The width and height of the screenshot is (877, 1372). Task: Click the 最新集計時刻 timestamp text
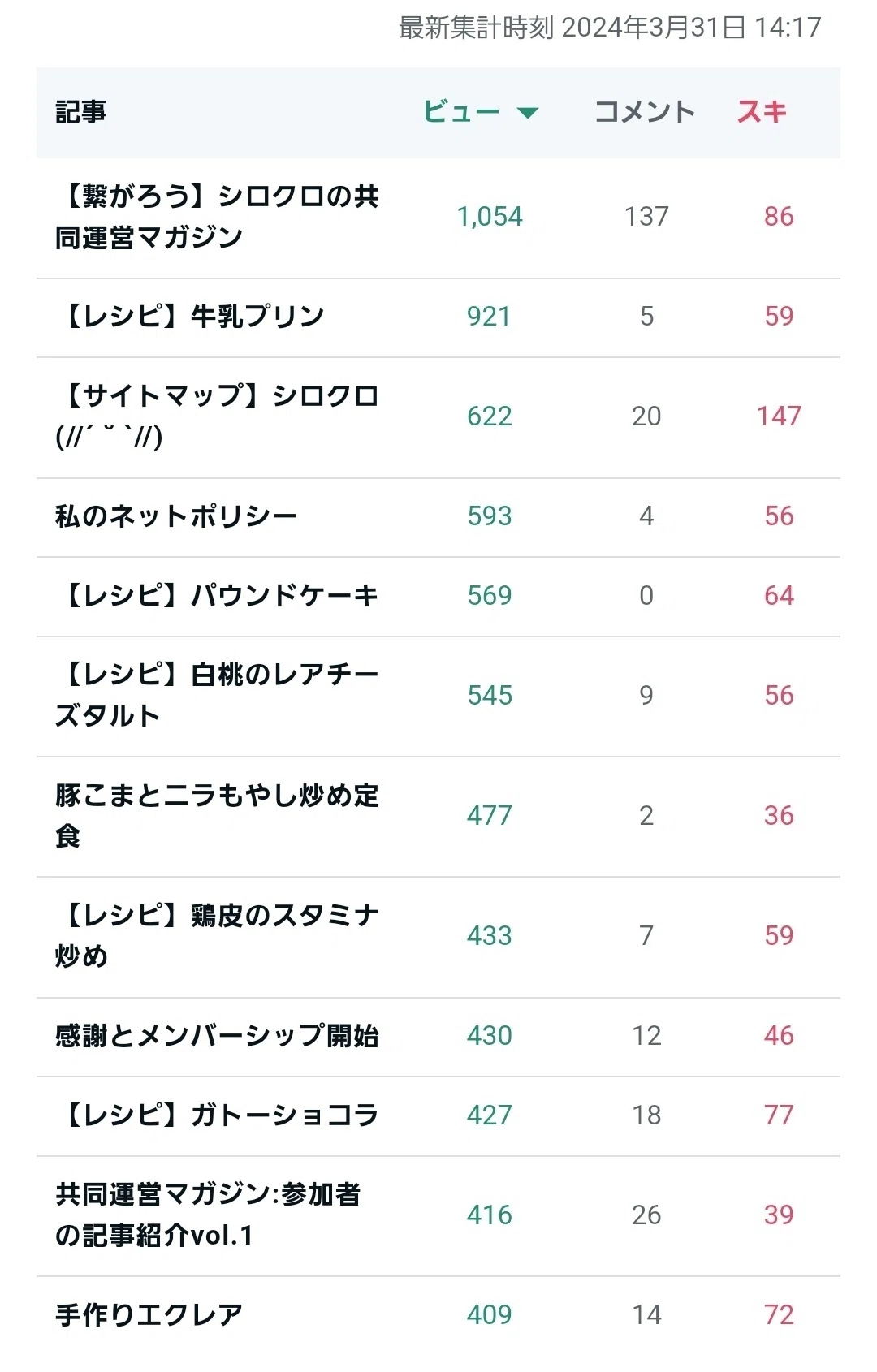(610, 28)
